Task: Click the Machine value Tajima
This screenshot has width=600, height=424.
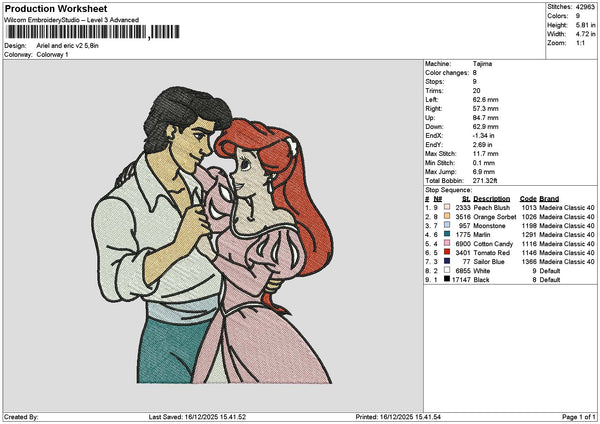Action: [x=482, y=64]
